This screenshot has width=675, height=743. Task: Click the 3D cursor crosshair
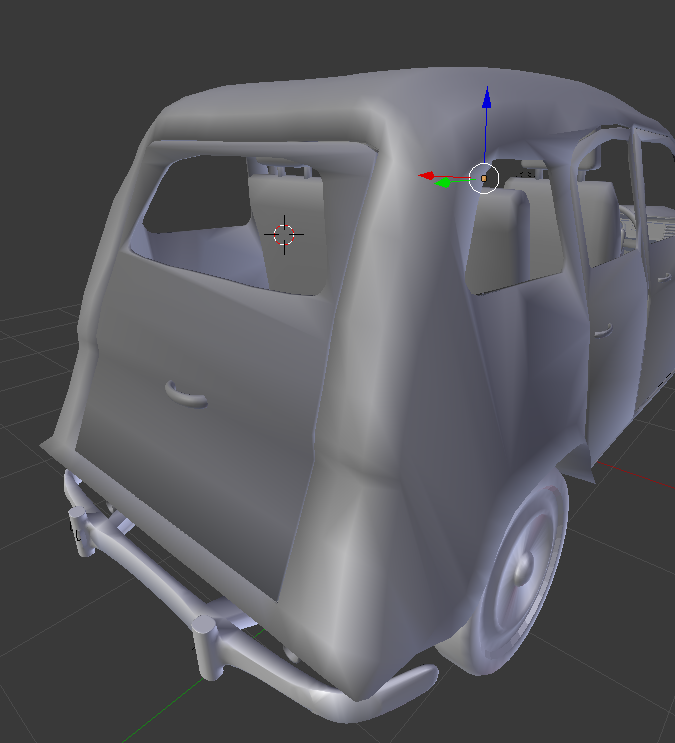click(x=284, y=235)
